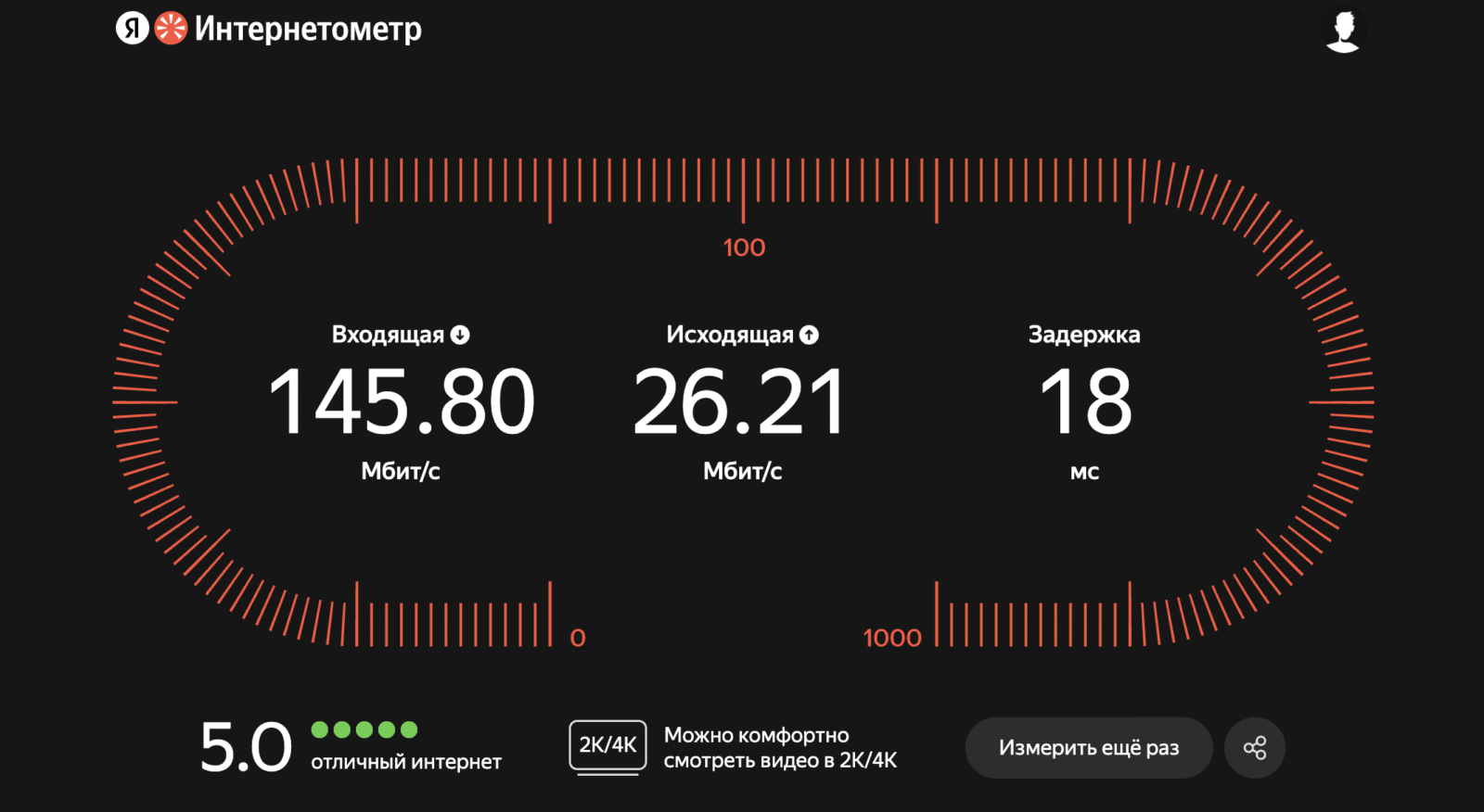Click the "отличный интернет" rating text
This screenshot has height=812, width=1484.
click(x=406, y=762)
